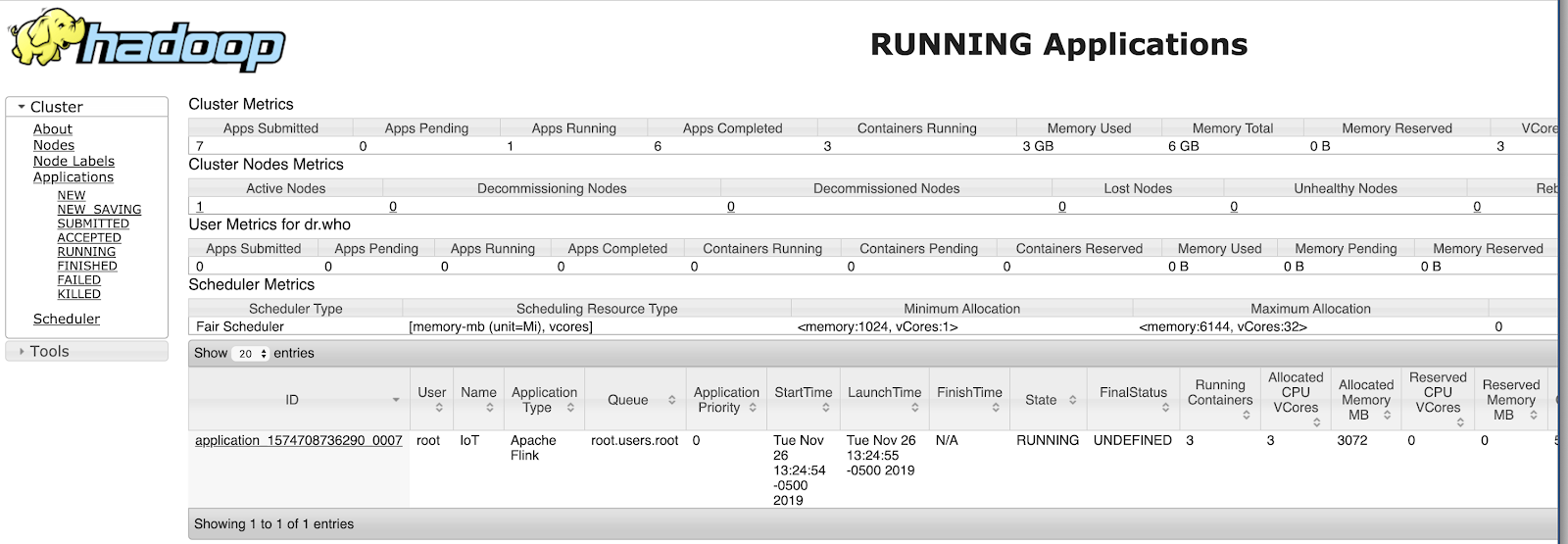
Task: Open application_1574708736290_0007 details
Action: [x=299, y=441]
